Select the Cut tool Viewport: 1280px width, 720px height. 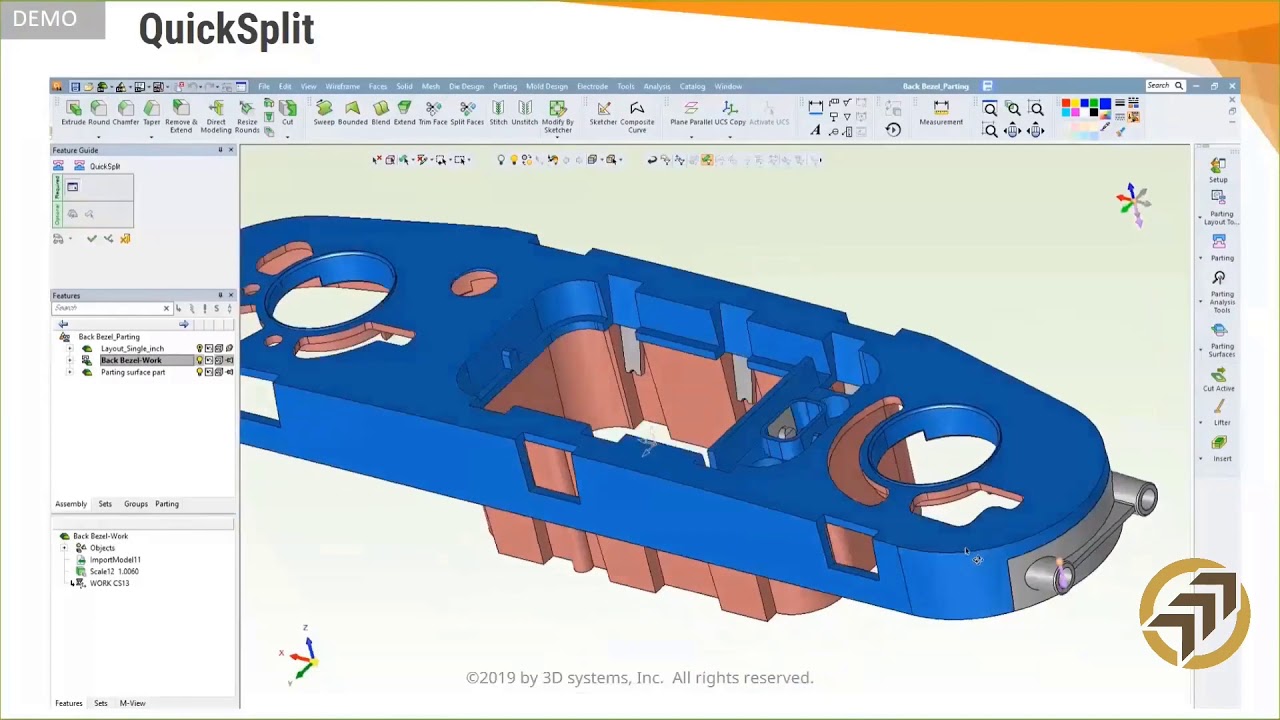pos(288,113)
